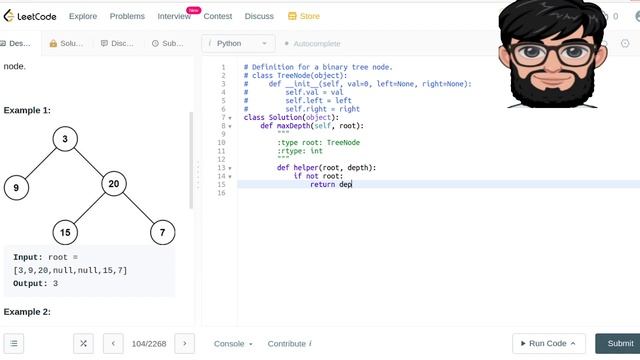Open the Python language dropdown
The image size is (640, 360).
point(238,43)
